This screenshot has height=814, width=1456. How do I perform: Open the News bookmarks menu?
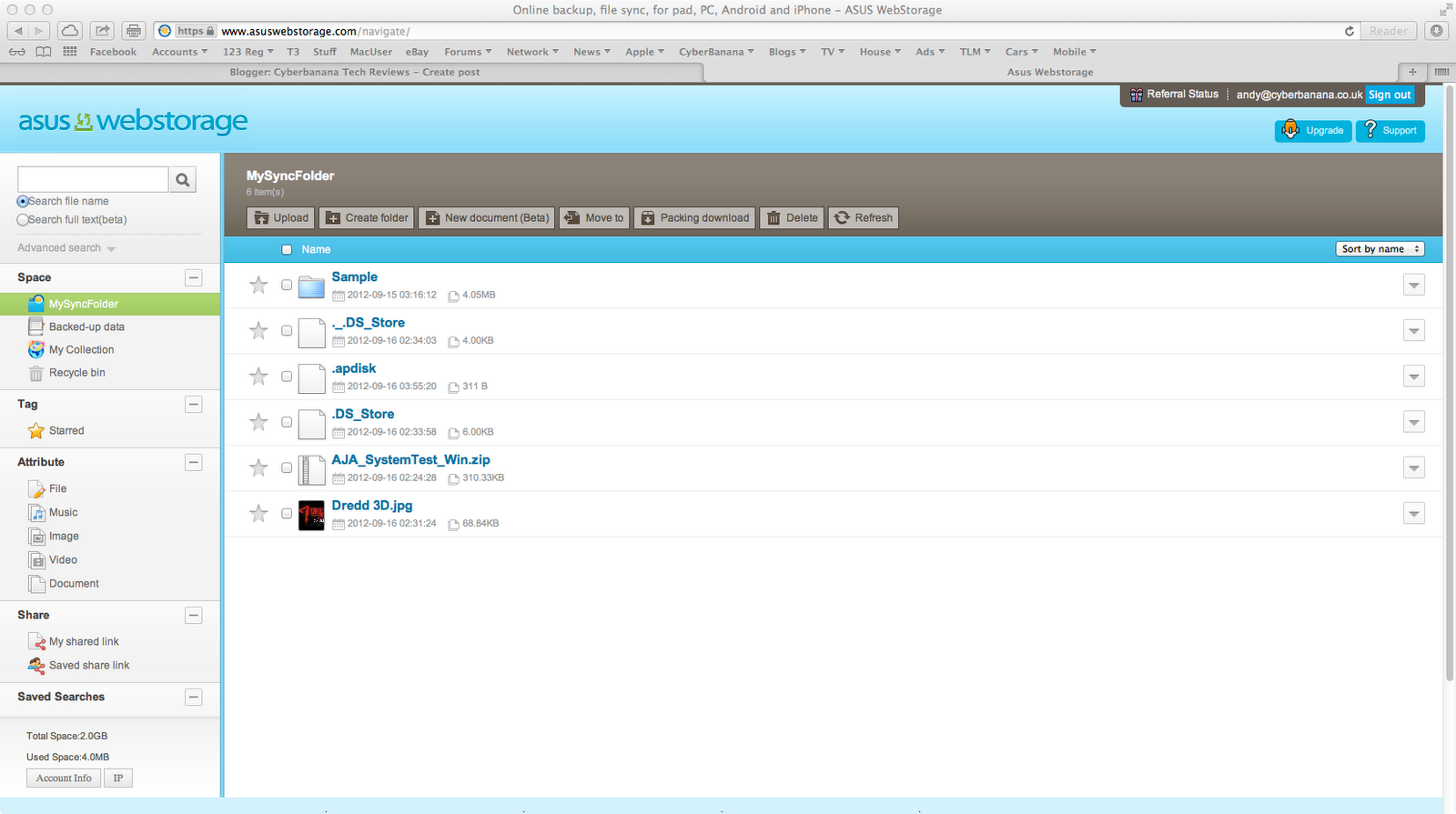tap(591, 52)
